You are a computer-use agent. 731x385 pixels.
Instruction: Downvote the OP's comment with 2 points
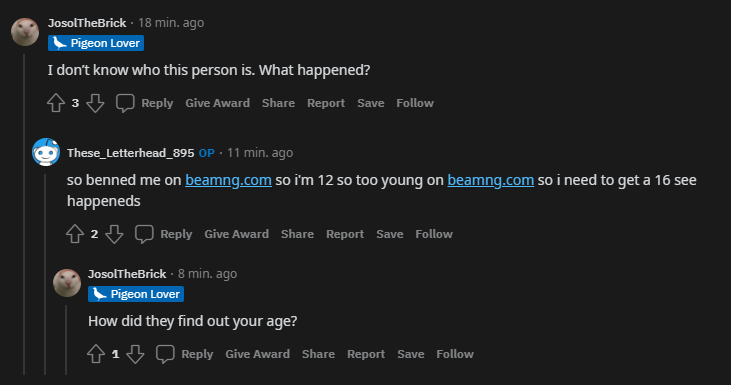pyautogui.click(x=114, y=234)
